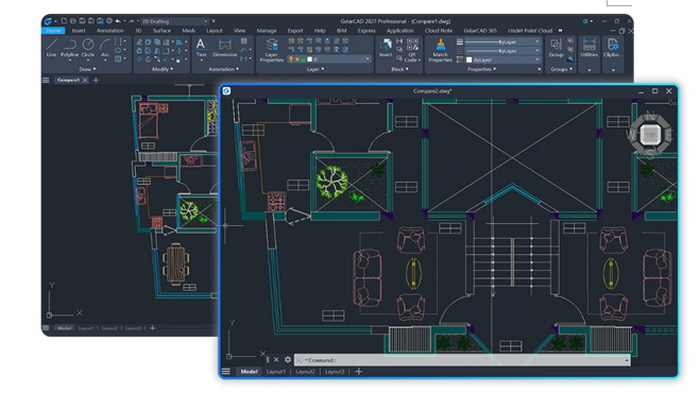The image size is (700, 394).
Task: Select Model tab in Compare1 window
Action: (x=64, y=328)
